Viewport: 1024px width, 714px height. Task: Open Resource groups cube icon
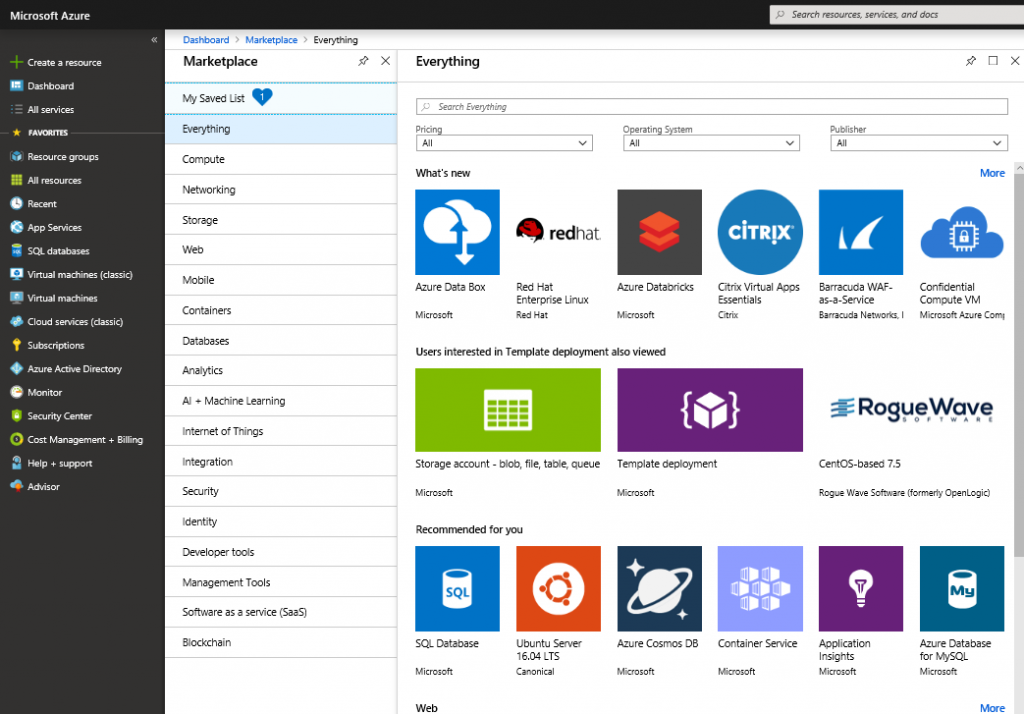(16, 156)
